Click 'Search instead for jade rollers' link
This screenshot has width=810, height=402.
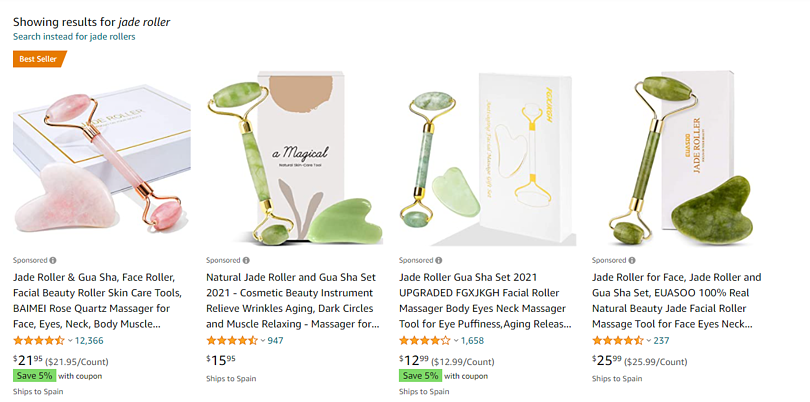click(x=74, y=37)
